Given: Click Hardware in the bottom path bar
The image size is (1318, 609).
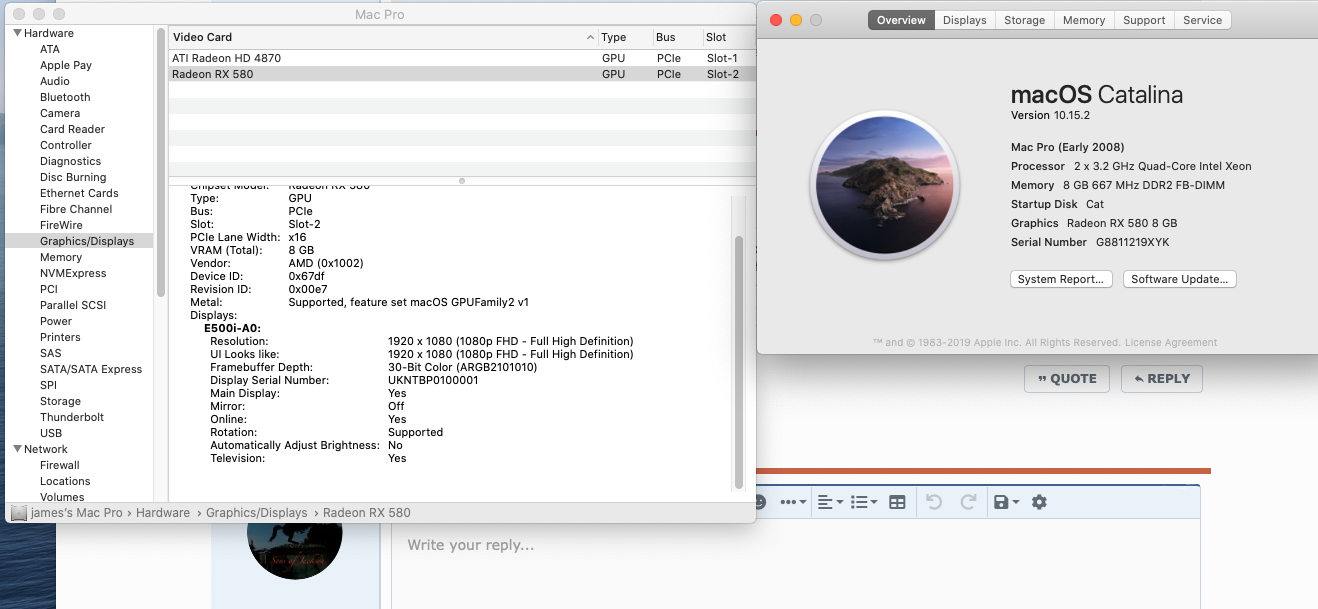Looking at the screenshot, I should 163,512.
